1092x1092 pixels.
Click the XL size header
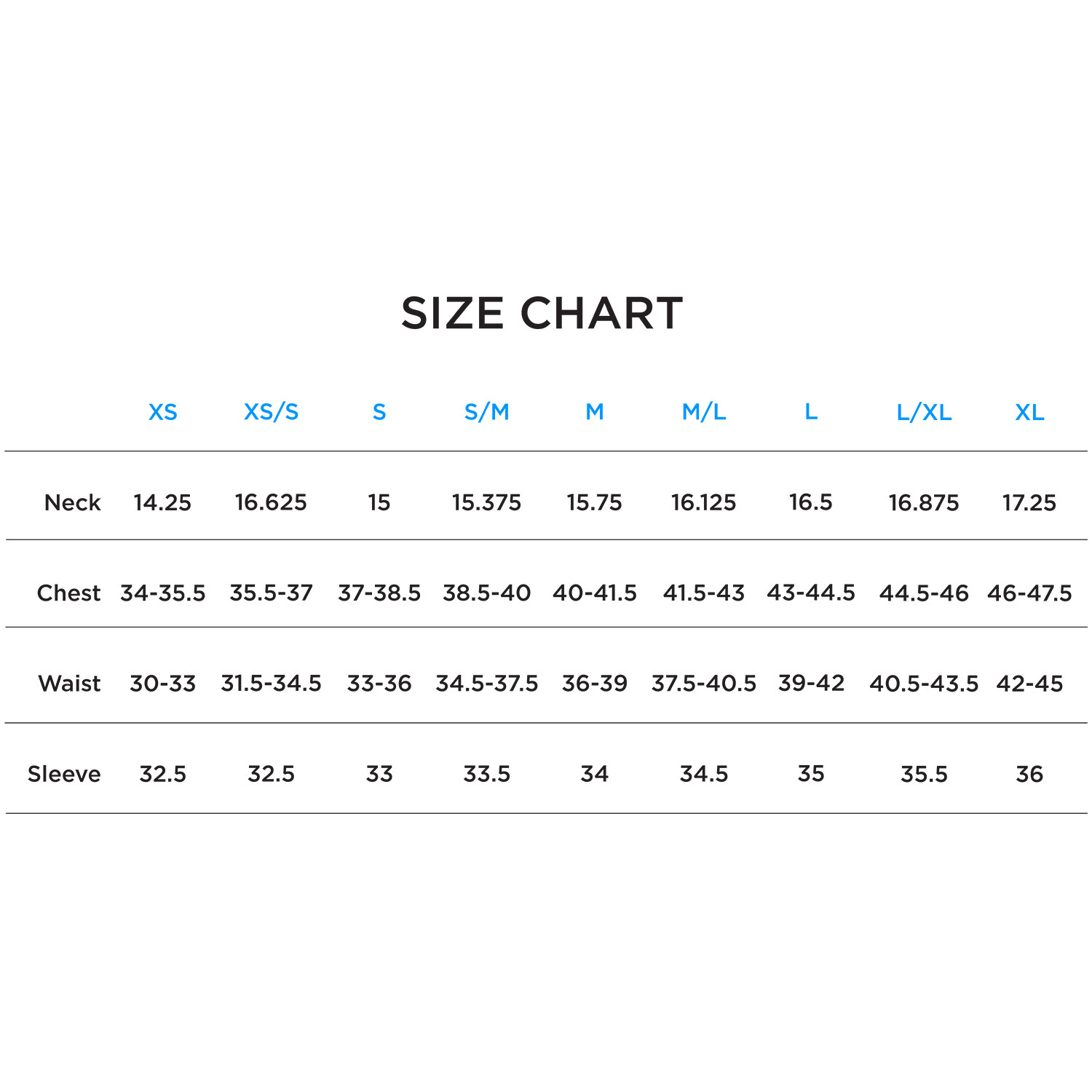tap(1029, 413)
